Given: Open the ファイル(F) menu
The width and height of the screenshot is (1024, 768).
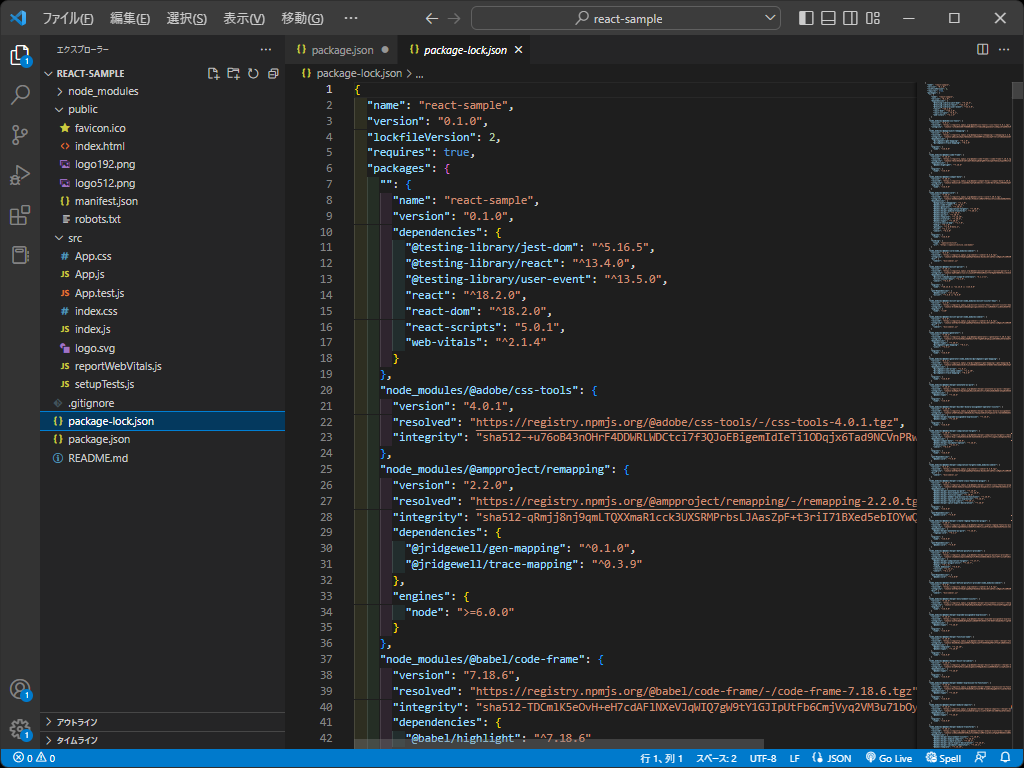Looking at the screenshot, I should click(x=68, y=18).
